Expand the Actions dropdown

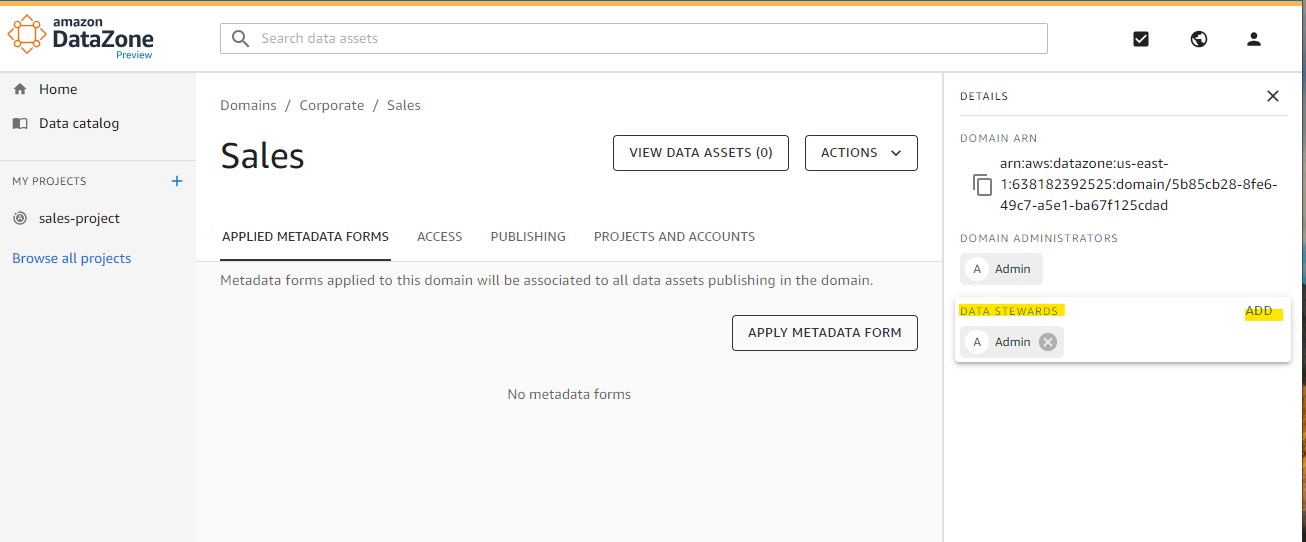click(x=861, y=153)
